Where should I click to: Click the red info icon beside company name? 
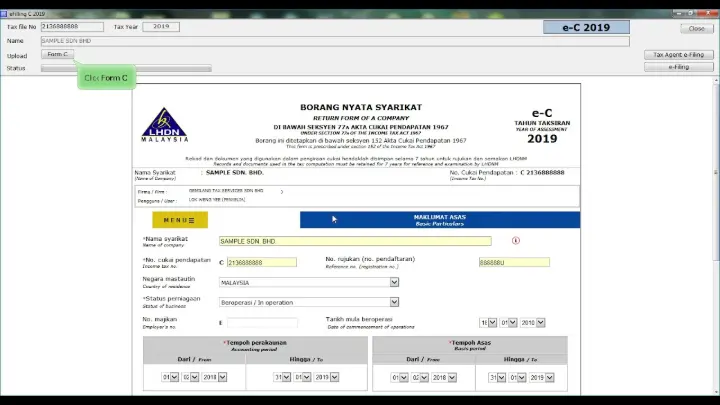point(516,241)
